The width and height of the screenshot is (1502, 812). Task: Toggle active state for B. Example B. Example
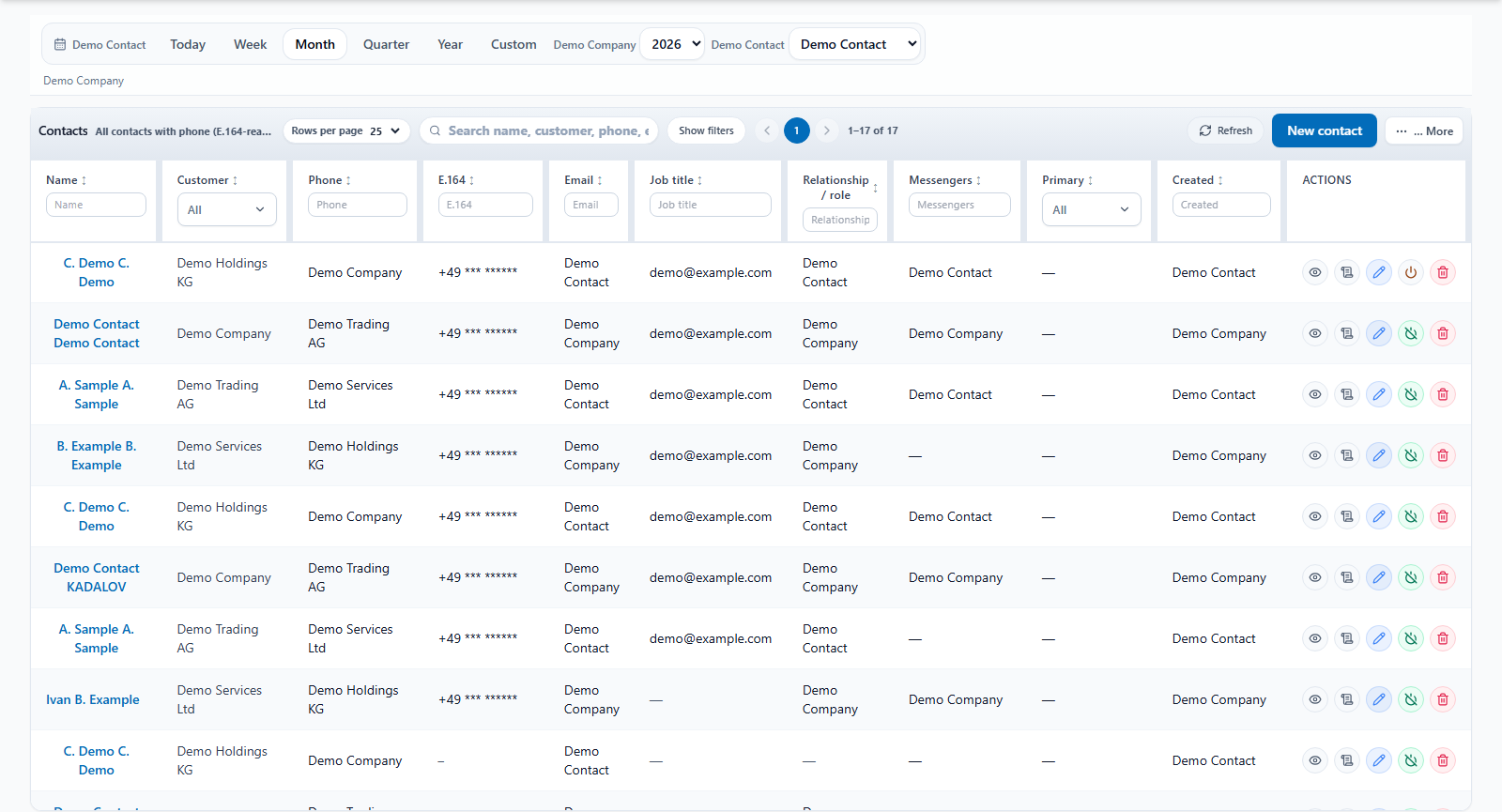pos(1411,455)
